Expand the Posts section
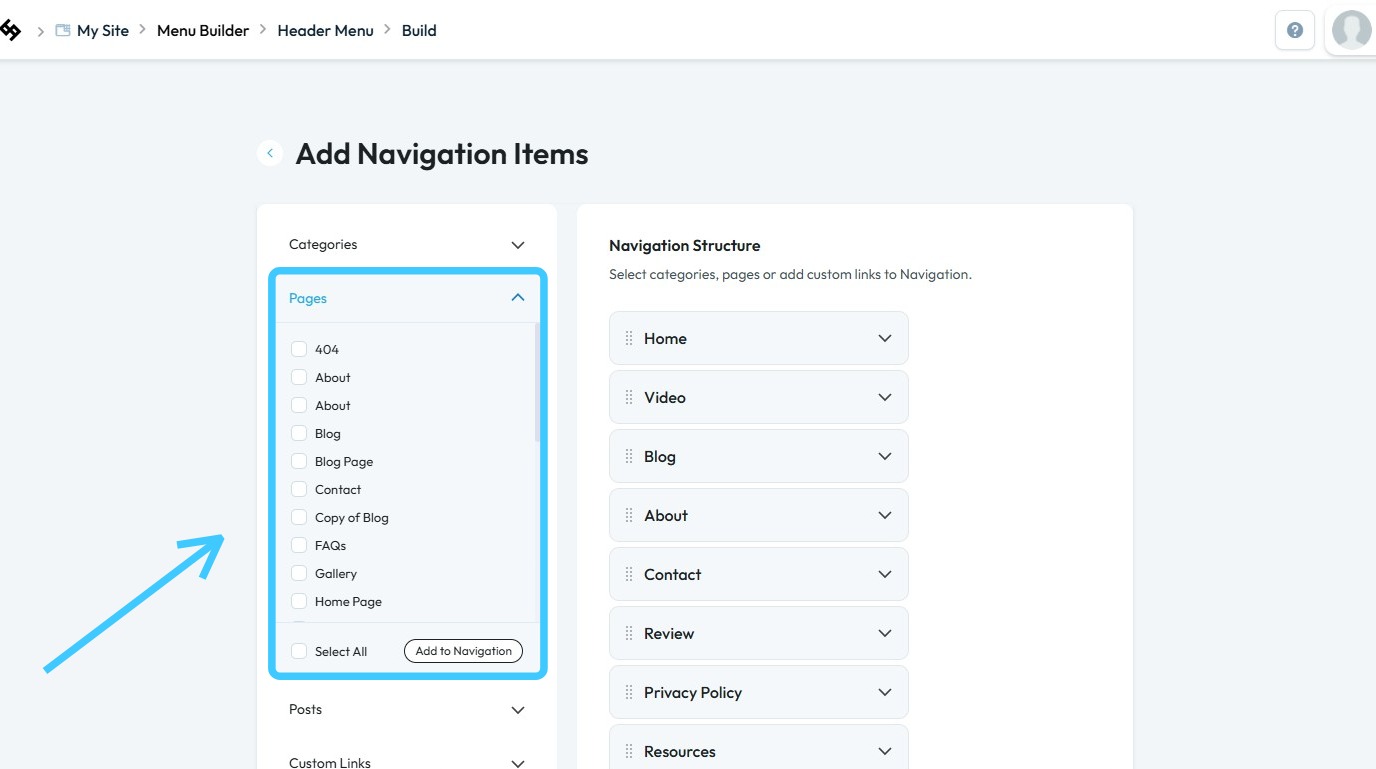Screen dimensions: 1376x769 517,710
